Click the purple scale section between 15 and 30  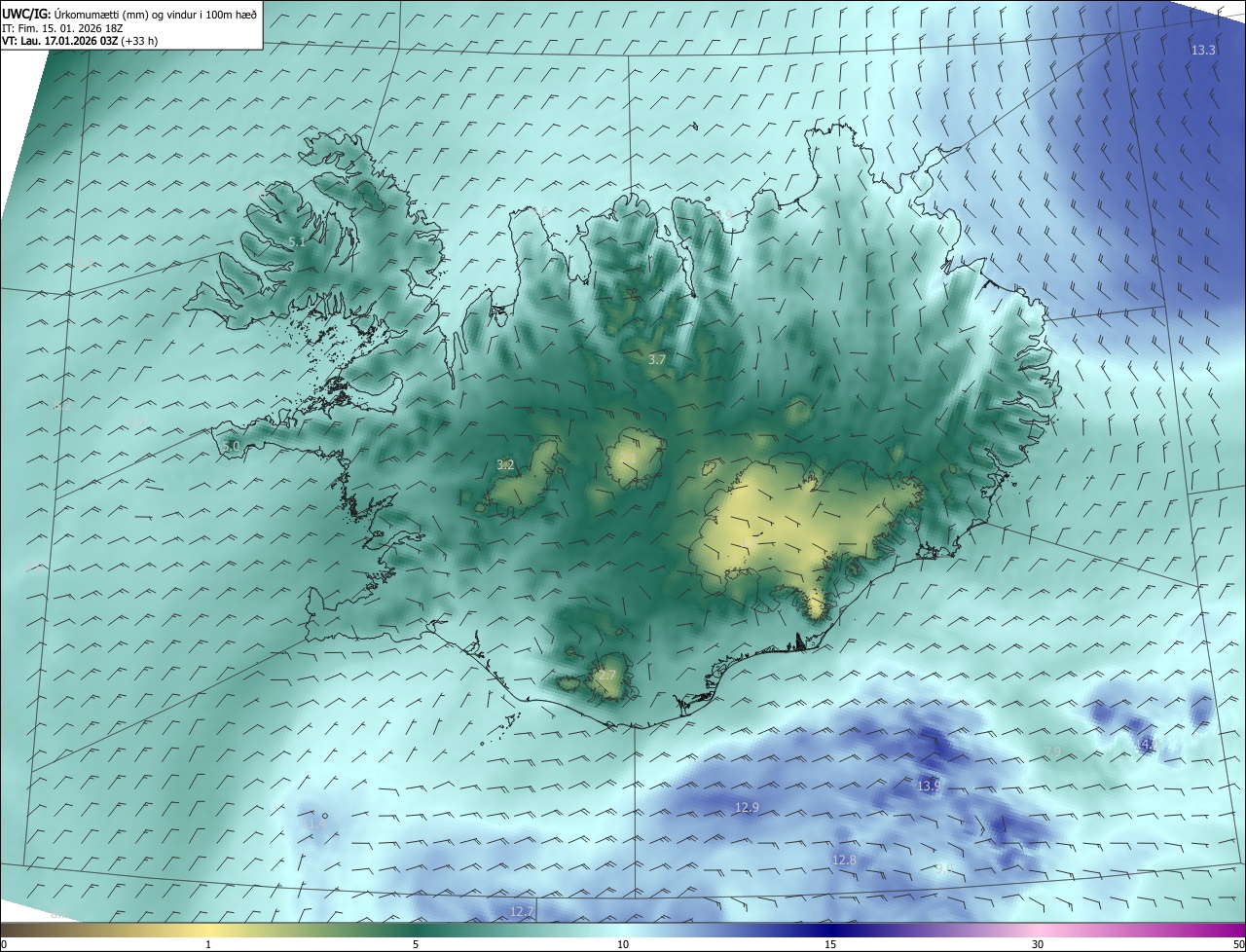click(934, 930)
